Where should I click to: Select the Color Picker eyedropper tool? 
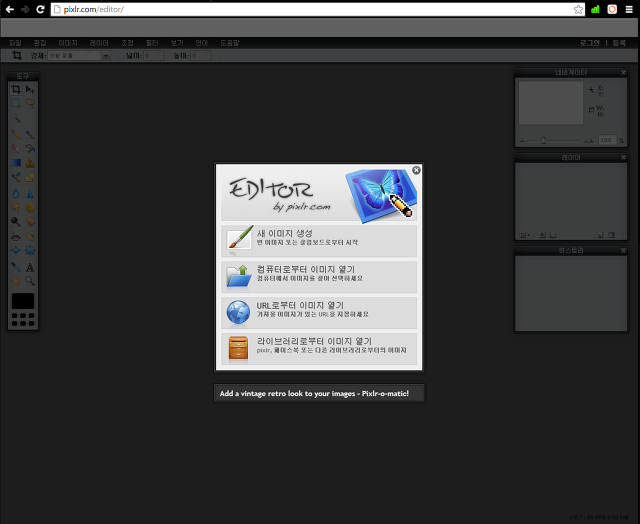[x=16, y=267]
